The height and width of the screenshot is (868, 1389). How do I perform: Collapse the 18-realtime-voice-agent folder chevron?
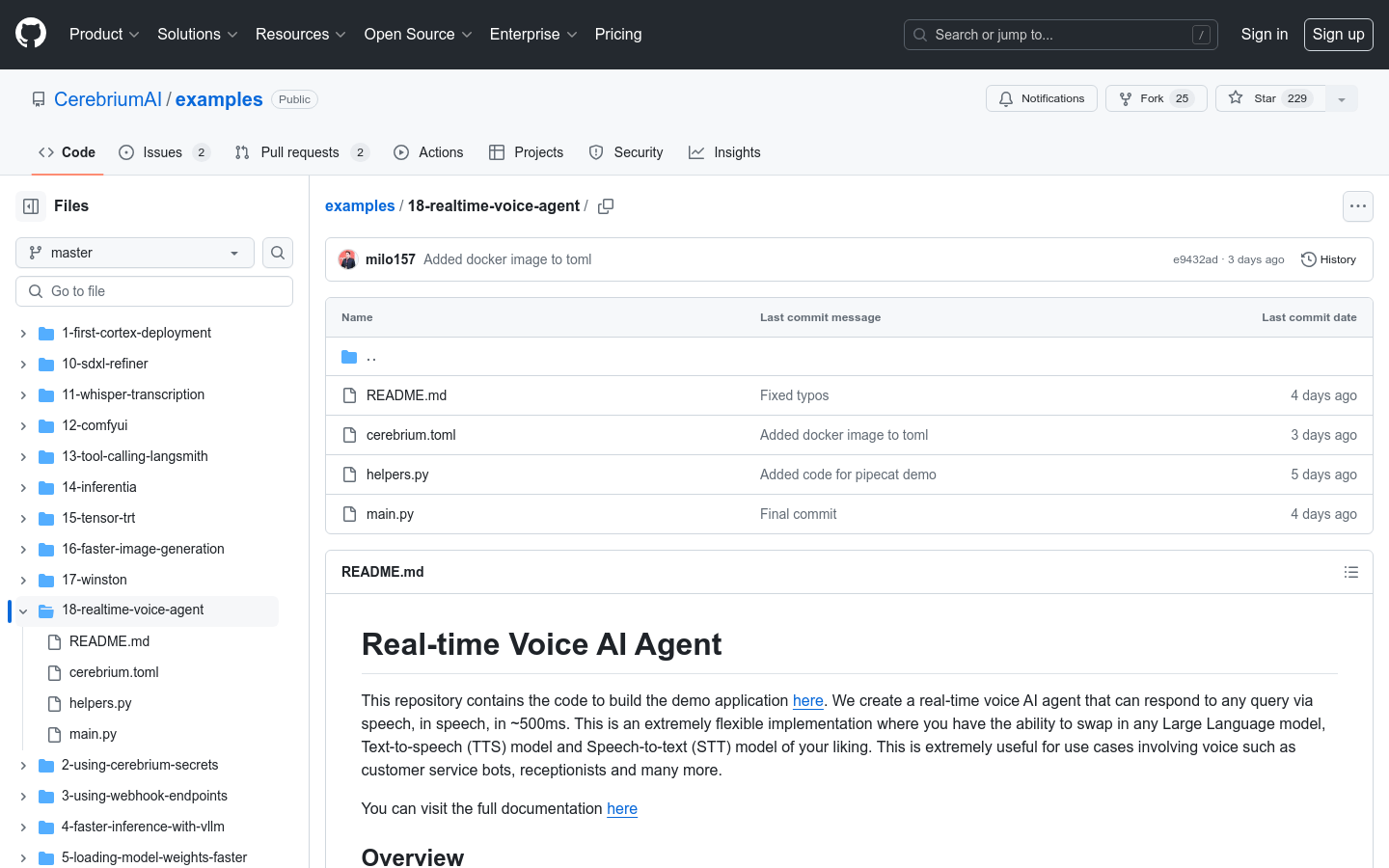[x=23, y=611]
